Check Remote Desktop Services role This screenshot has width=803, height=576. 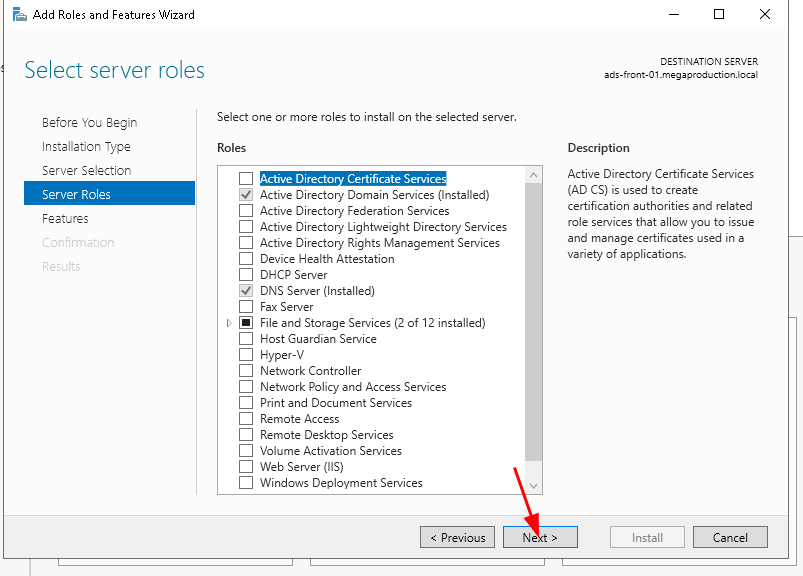click(x=246, y=435)
